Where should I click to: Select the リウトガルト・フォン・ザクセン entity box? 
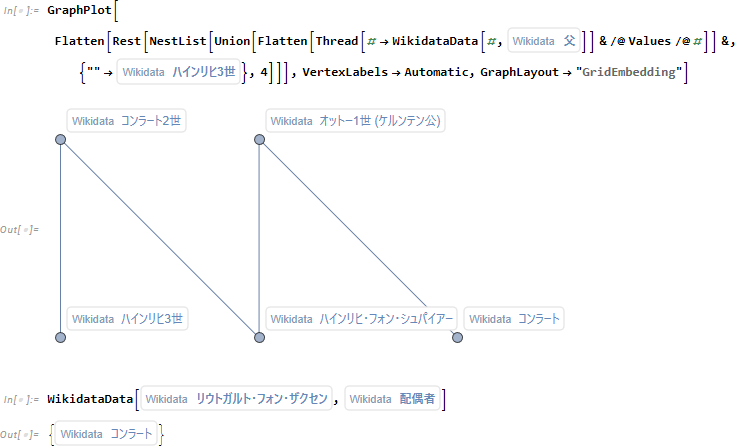235,399
